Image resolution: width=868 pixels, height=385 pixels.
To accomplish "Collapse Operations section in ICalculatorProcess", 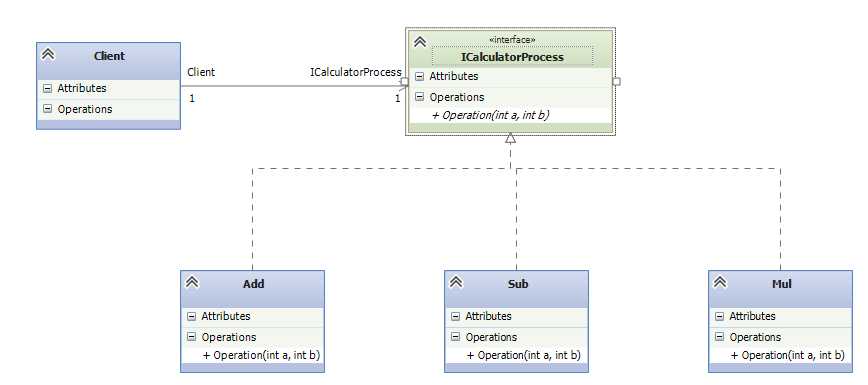I will pyautogui.click(x=420, y=97).
